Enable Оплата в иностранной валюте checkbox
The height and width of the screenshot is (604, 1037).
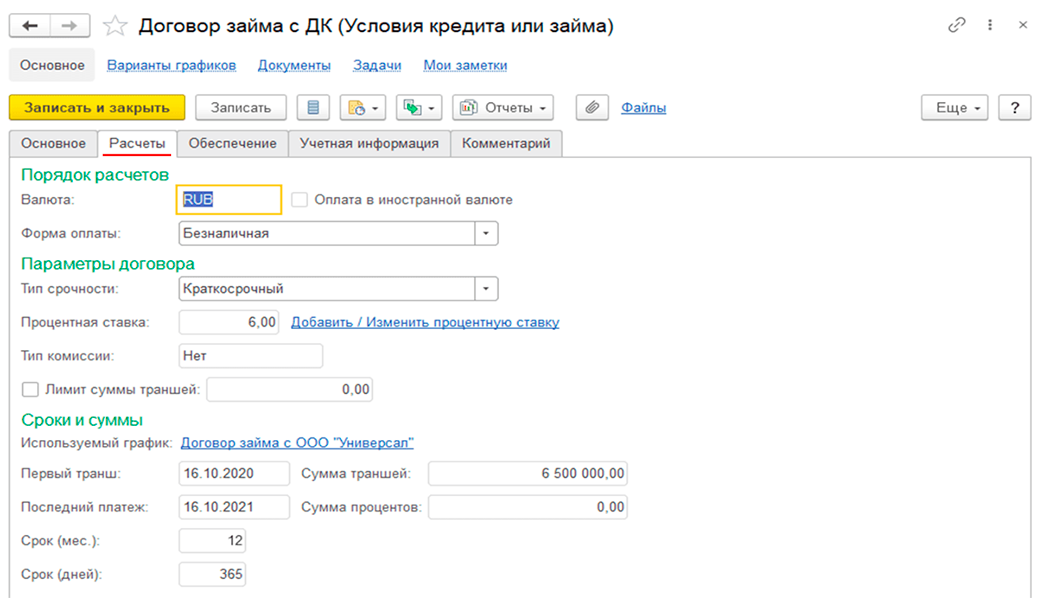coord(300,200)
